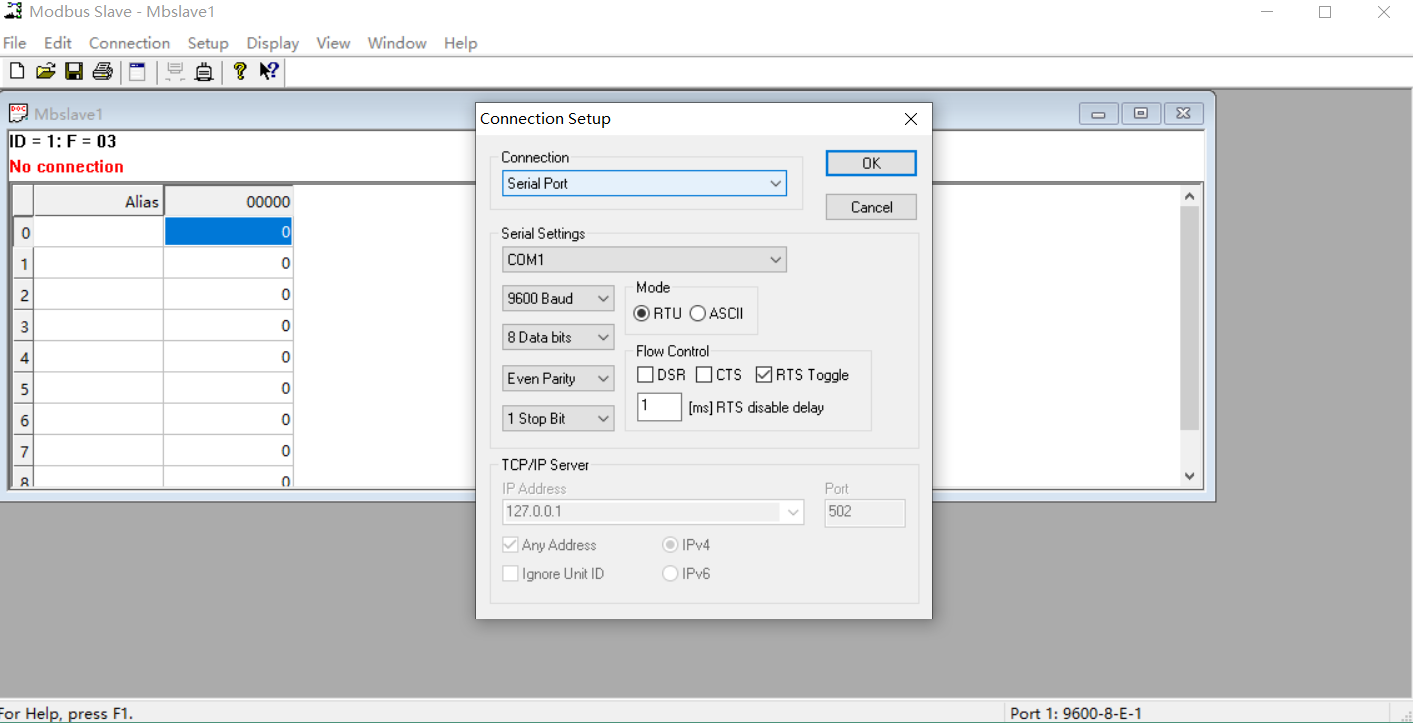Click the scroll down arrow in Mbslave1 window
The width and height of the screenshot is (1413, 726).
point(1189,476)
